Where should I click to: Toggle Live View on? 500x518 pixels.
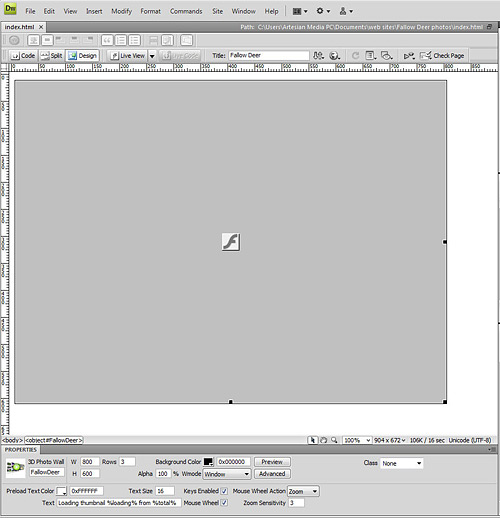128,56
